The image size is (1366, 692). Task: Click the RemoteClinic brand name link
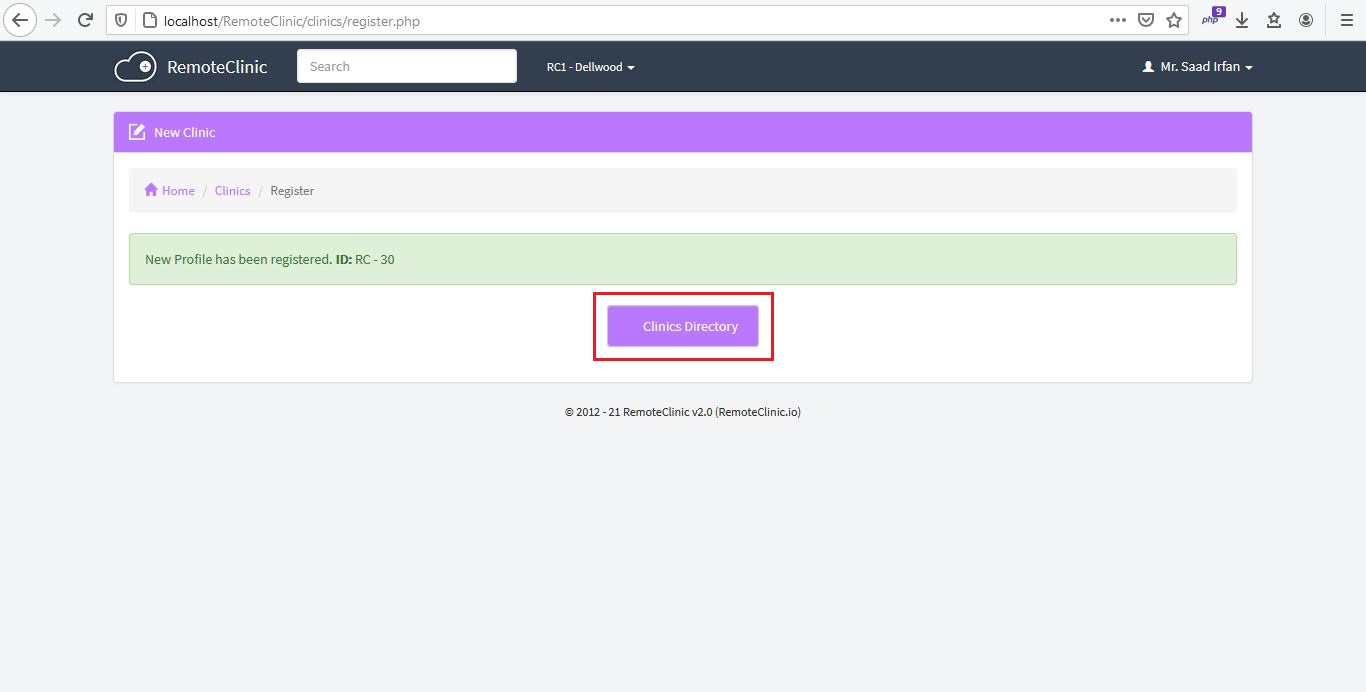click(217, 67)
